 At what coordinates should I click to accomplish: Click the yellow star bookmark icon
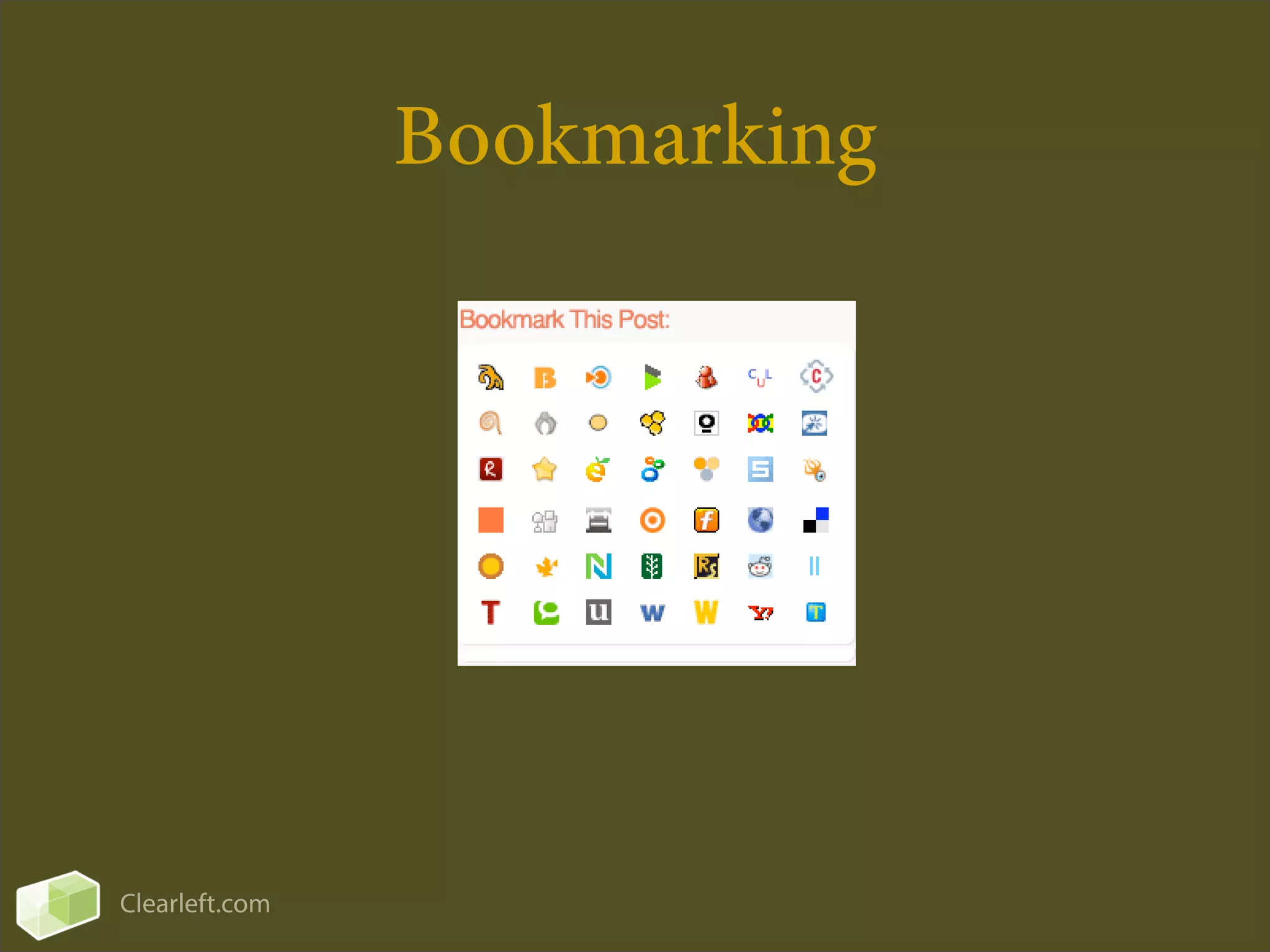pos(544,469)
